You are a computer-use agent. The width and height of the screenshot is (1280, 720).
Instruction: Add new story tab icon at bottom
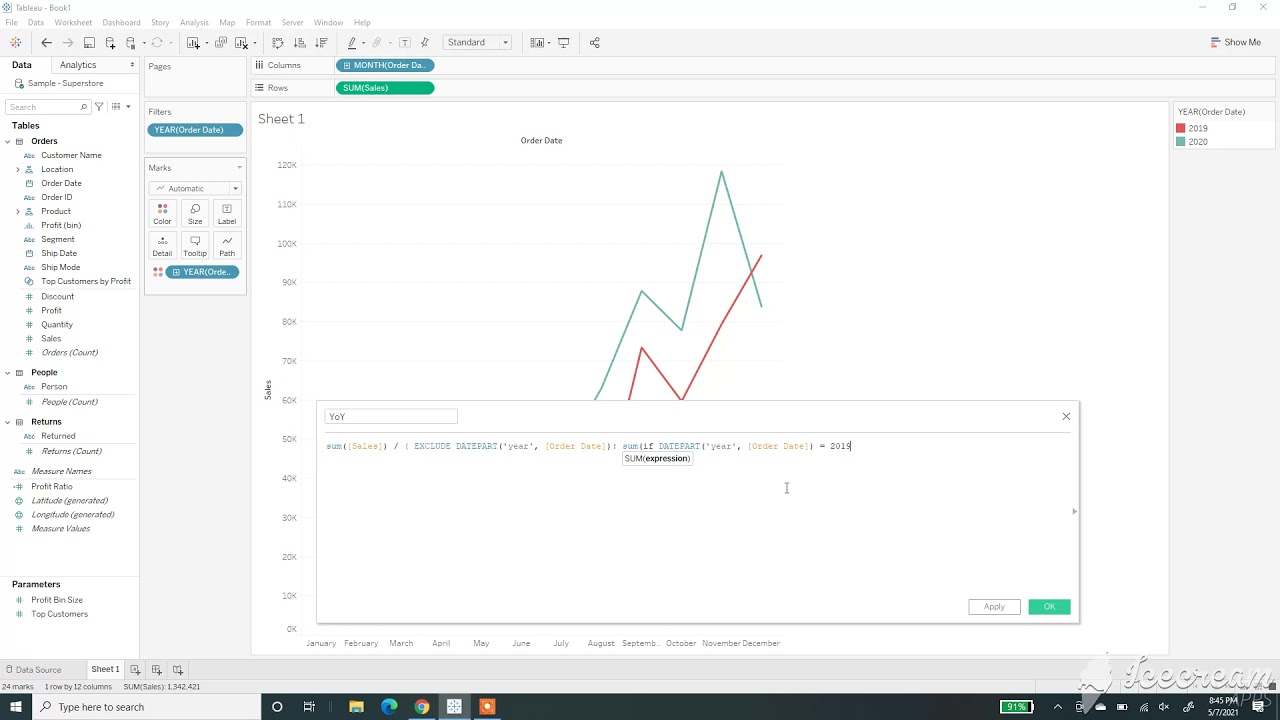tap(178, 670)
